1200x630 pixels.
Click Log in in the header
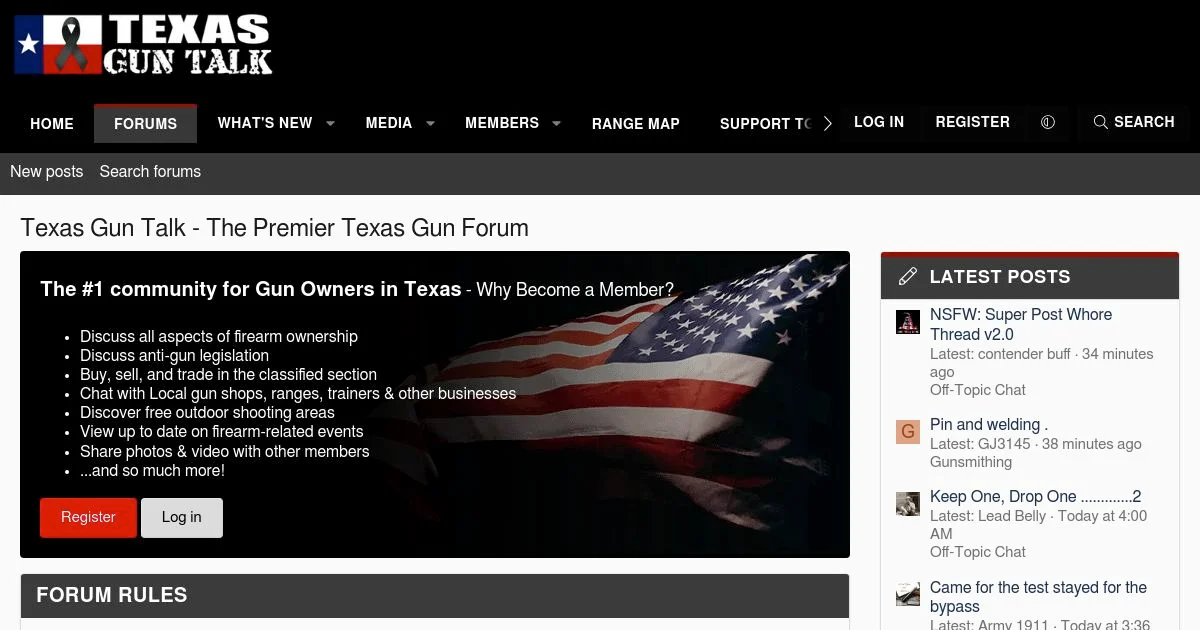[879, 122]
